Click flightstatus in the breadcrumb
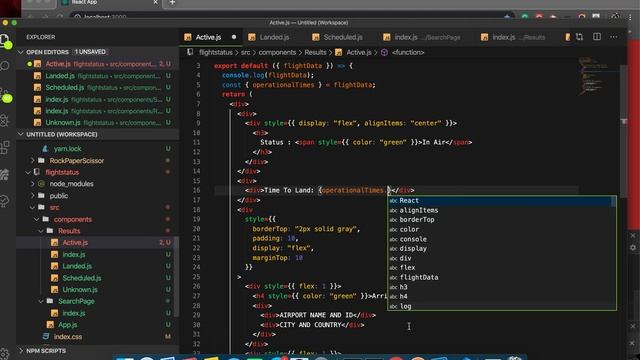 [x=216, y=52]
